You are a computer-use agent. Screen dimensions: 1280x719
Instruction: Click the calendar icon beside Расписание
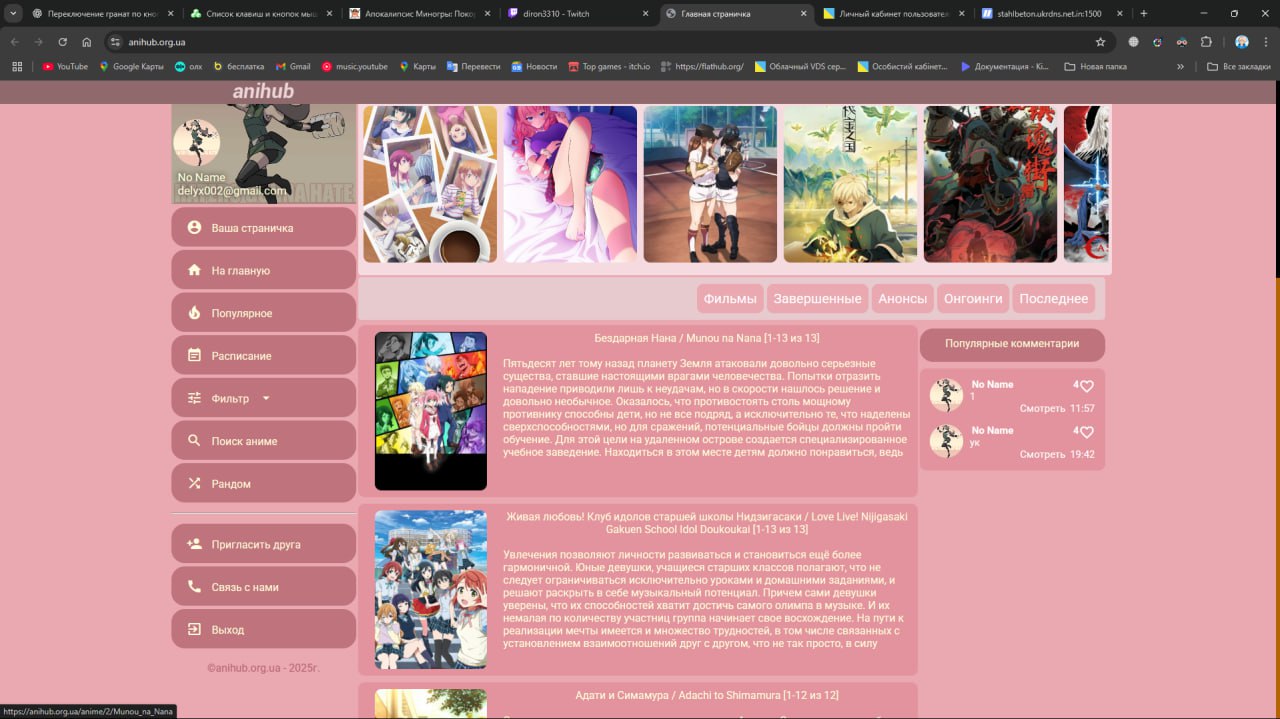point(194,356)
